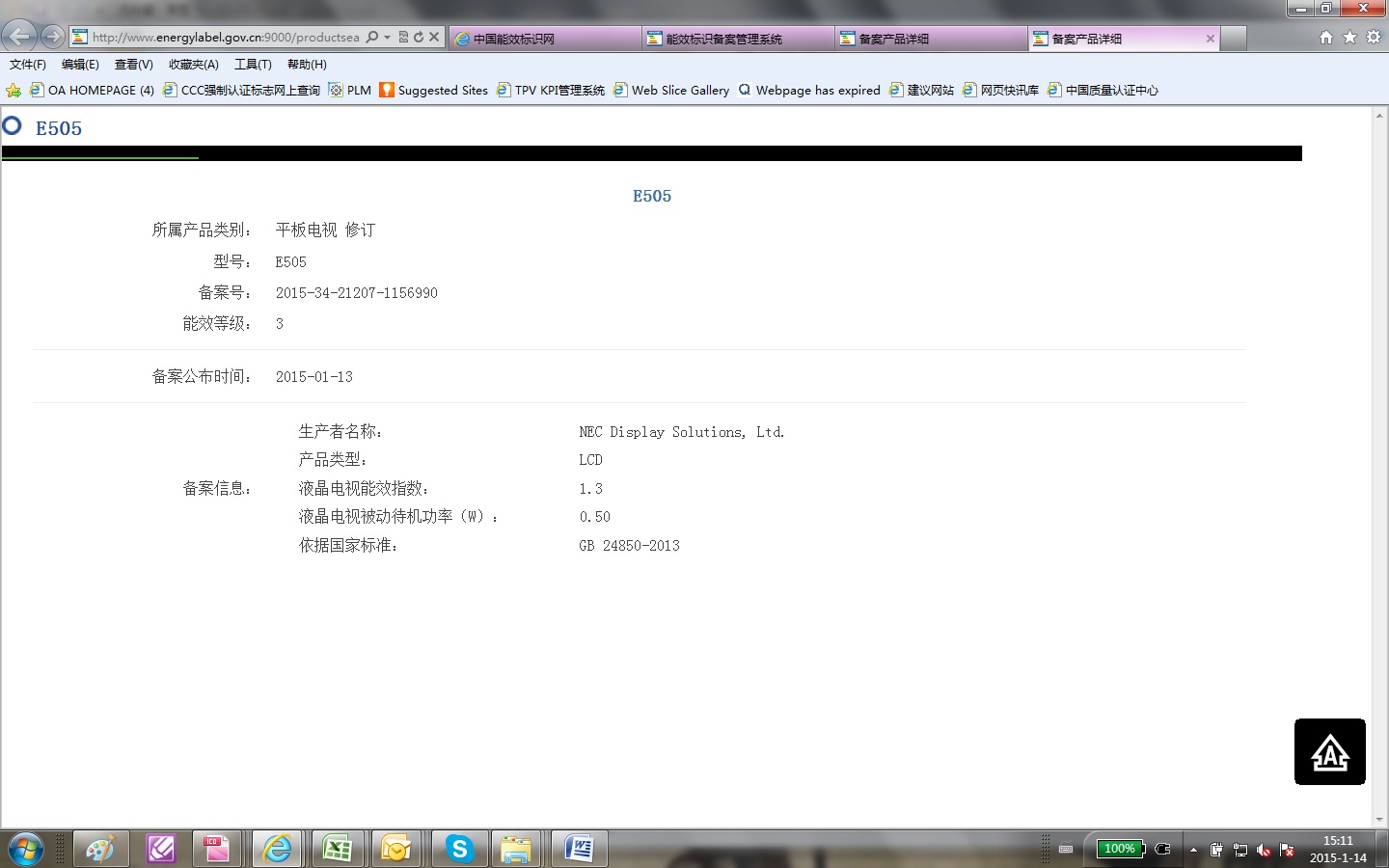Open the 中国质量认证中心 favorites link
Viewport: 1389px width, 868px height.
1103,90
